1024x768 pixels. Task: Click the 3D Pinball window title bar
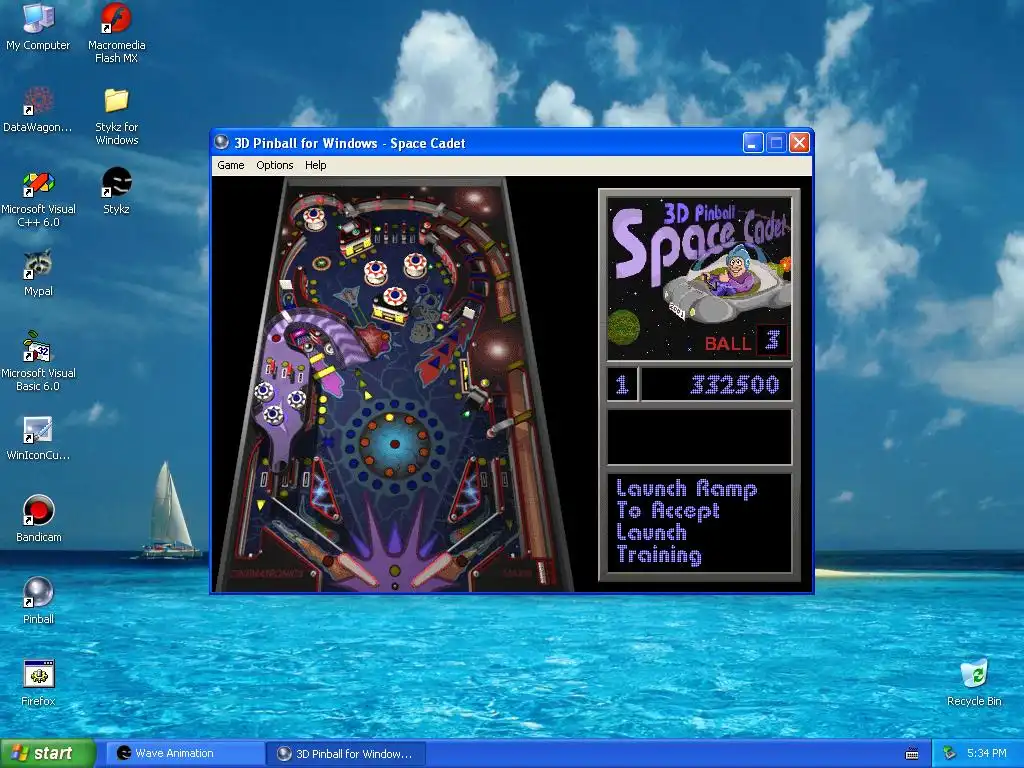click(x=511, y=142)
